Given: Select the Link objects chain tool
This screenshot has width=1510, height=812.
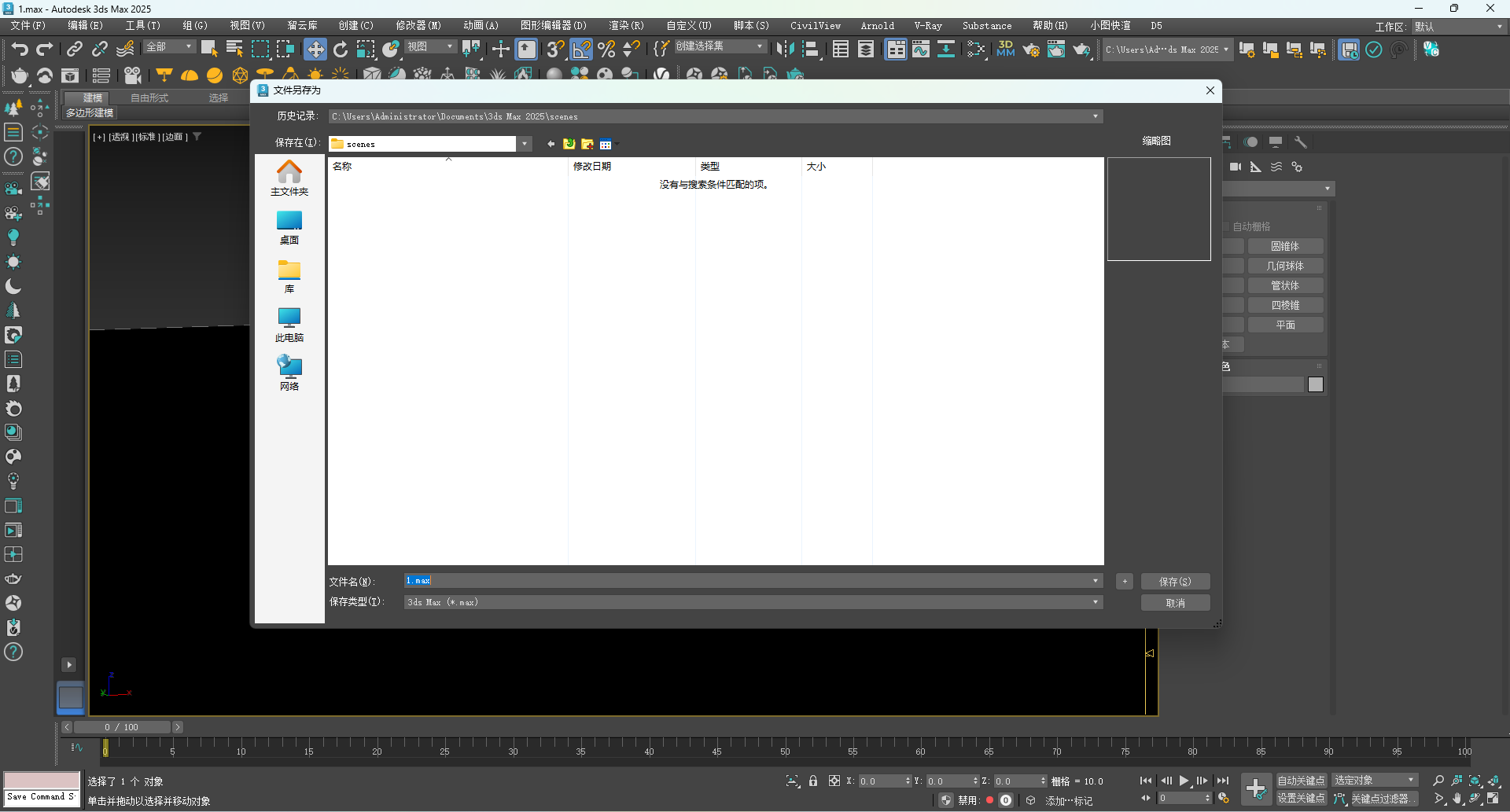Looking at the screenshot, I should click(x=74, y=50).
